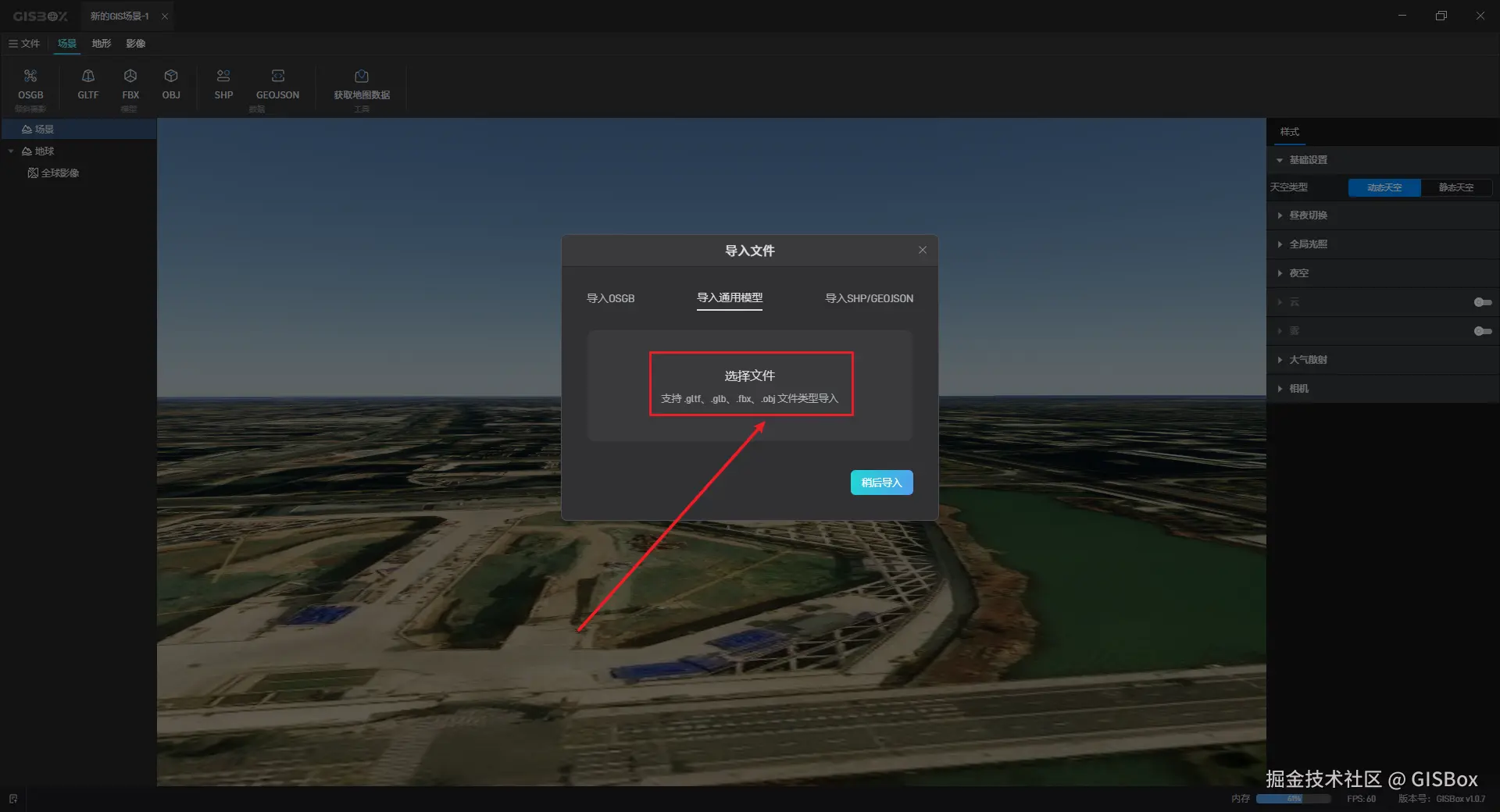Click the 稍后导入 button

(881, 483)
